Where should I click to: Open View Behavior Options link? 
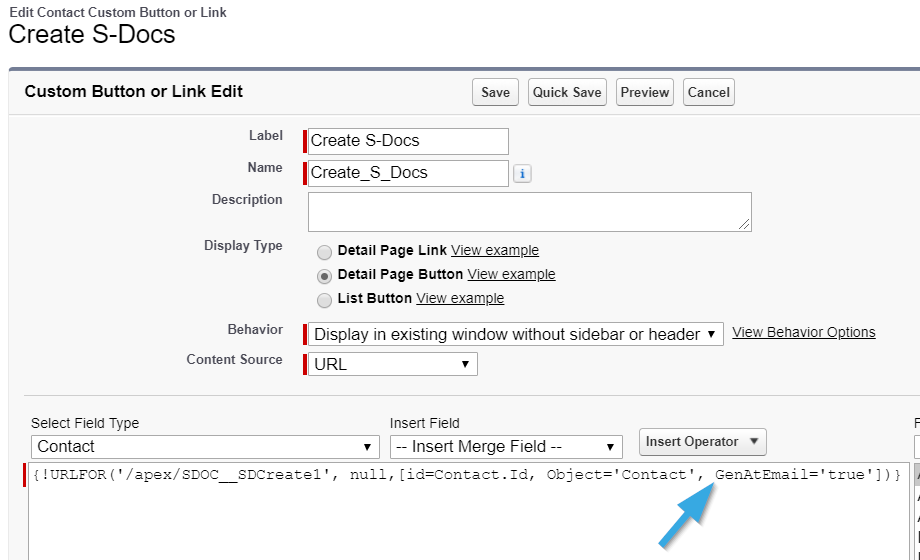point(803,332)
